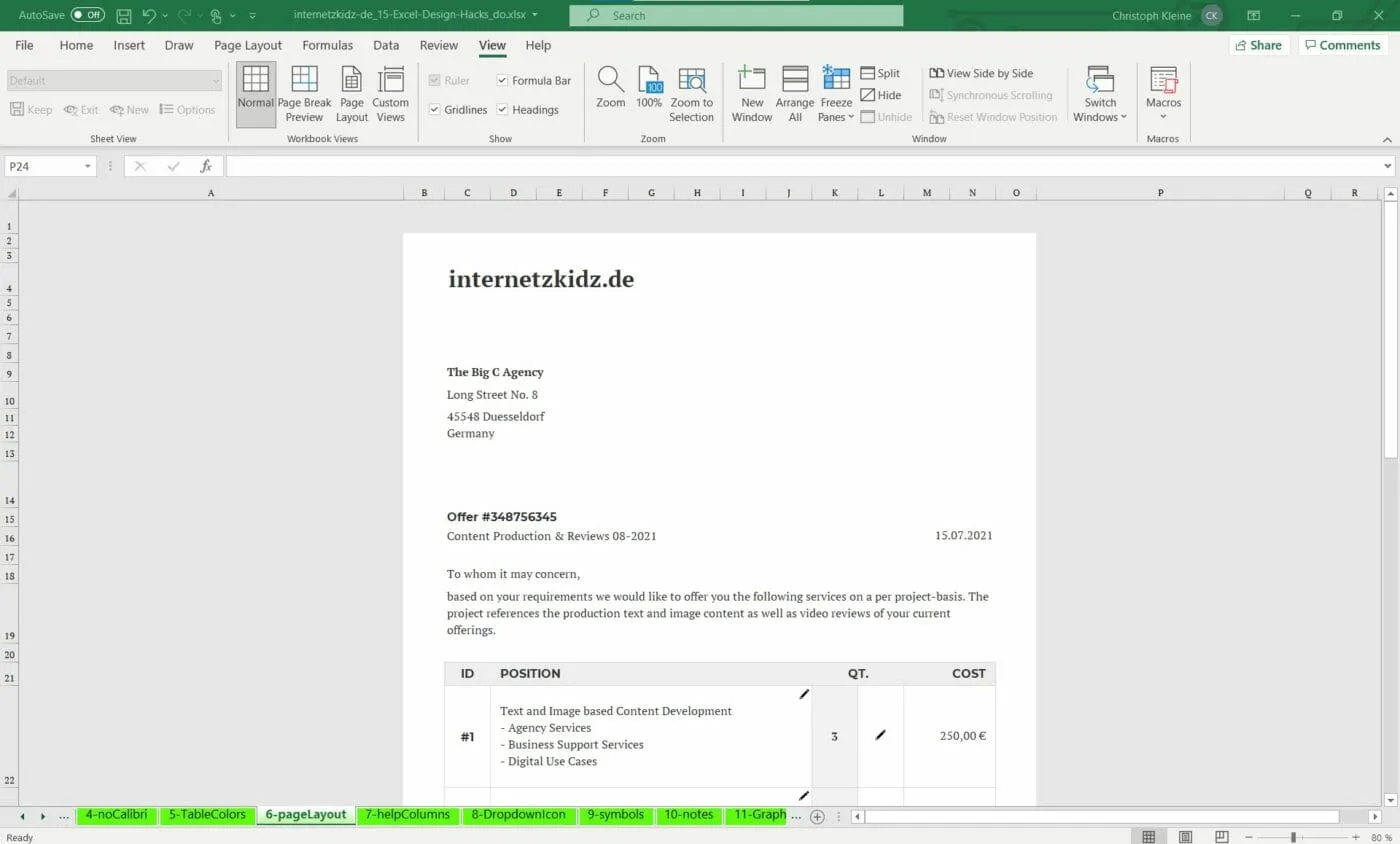1400x844 pixels.
Task: Switch to Page Layout view mode
Action: [351, 90]
